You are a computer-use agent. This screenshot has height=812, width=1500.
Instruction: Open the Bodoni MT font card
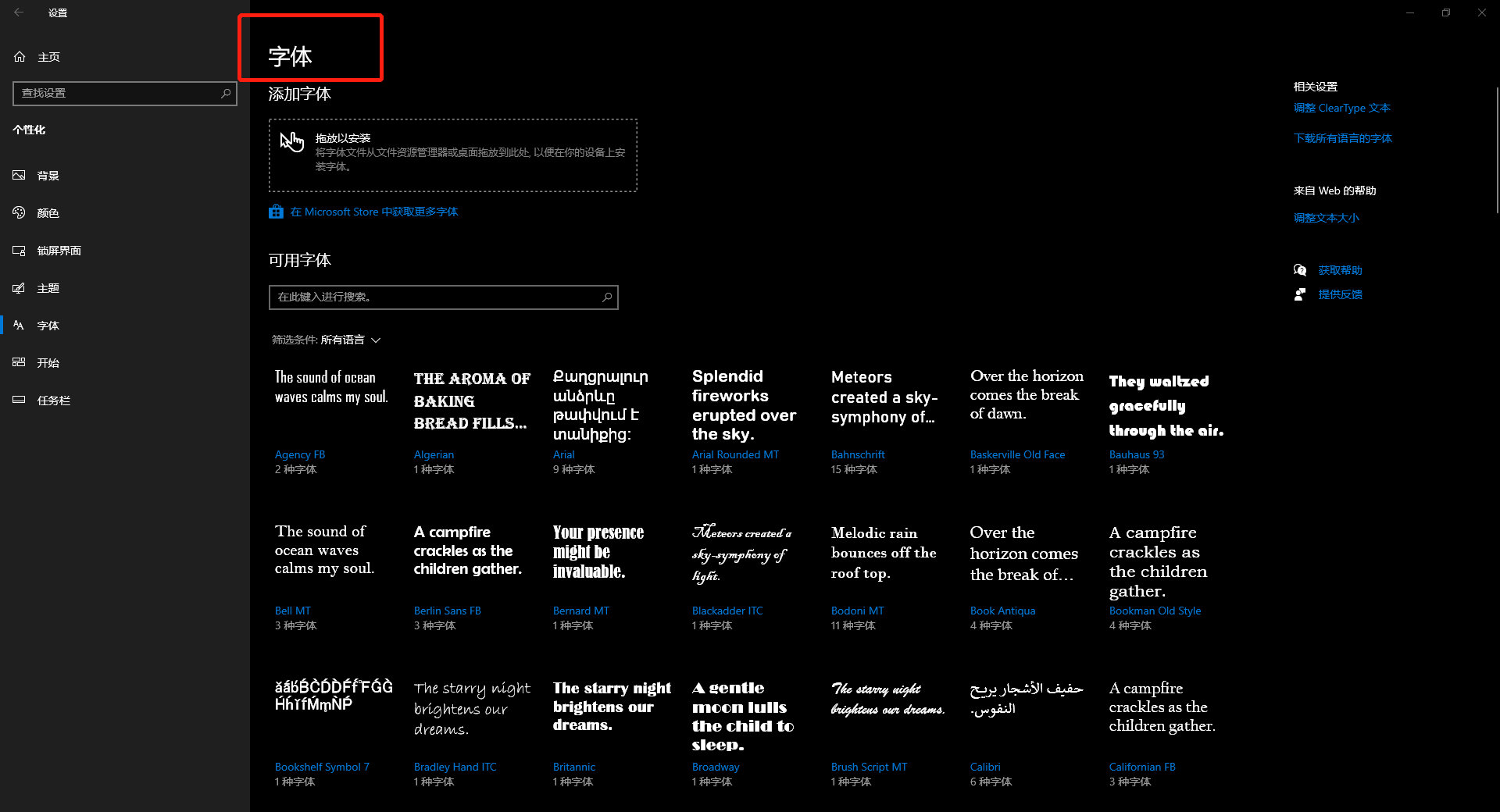point(888,578)
